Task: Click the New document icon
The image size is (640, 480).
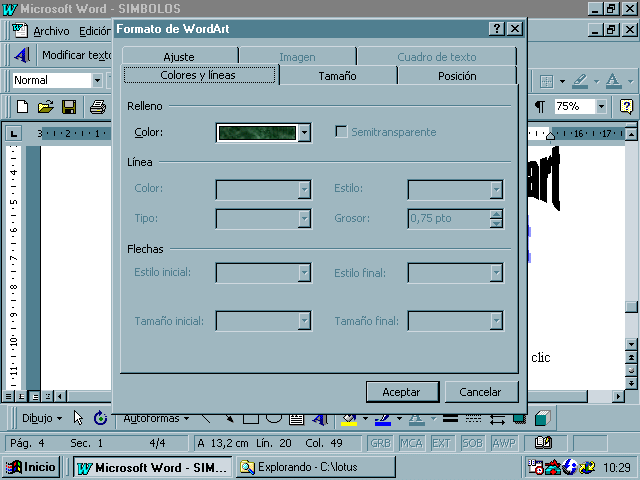Action: (x=22, y=107)
